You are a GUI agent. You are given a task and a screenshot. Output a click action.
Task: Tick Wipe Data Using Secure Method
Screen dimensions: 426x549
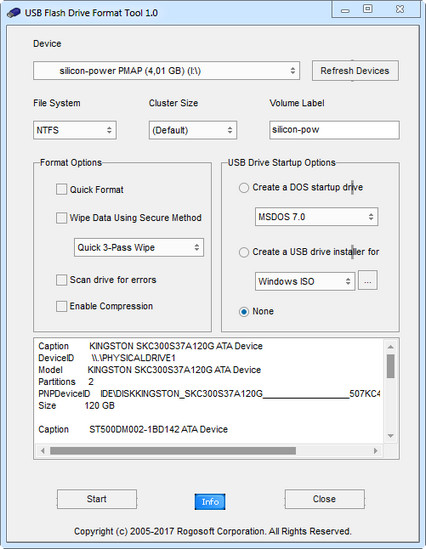click(x=62, y=218)
